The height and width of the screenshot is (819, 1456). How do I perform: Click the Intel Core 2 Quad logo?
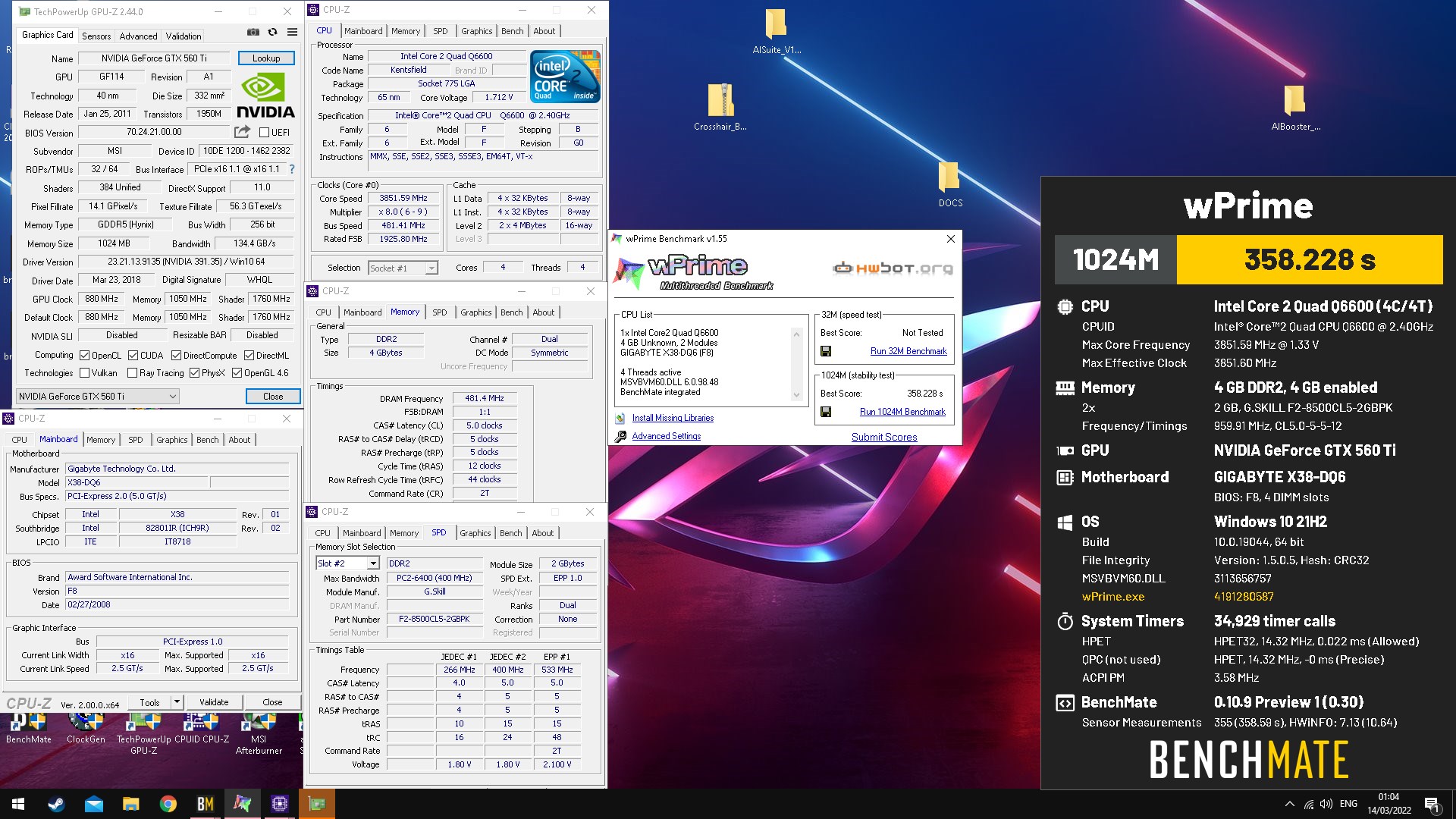click(565, 76)
